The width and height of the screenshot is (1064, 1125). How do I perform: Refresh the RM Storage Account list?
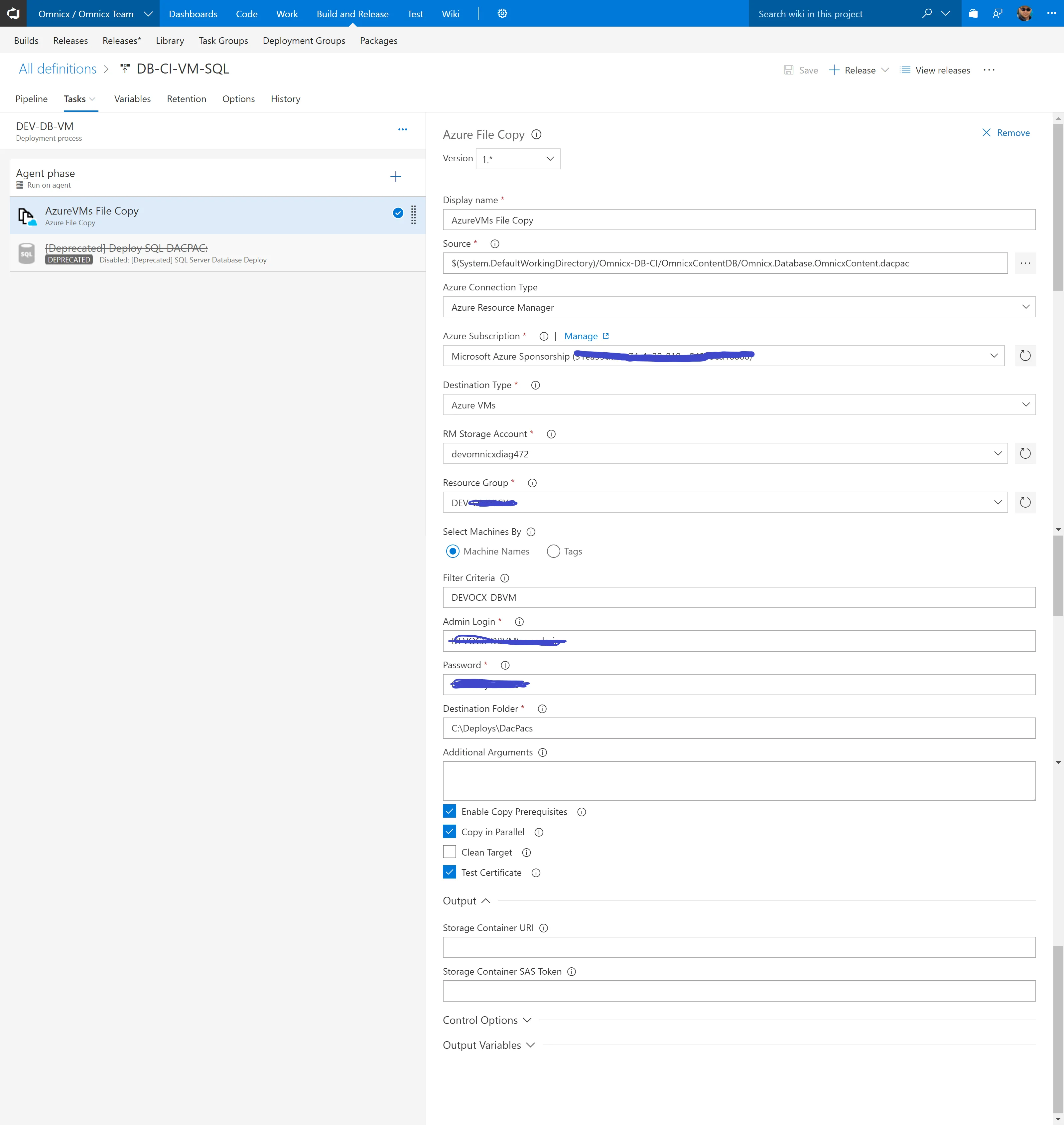(1025, 453)
